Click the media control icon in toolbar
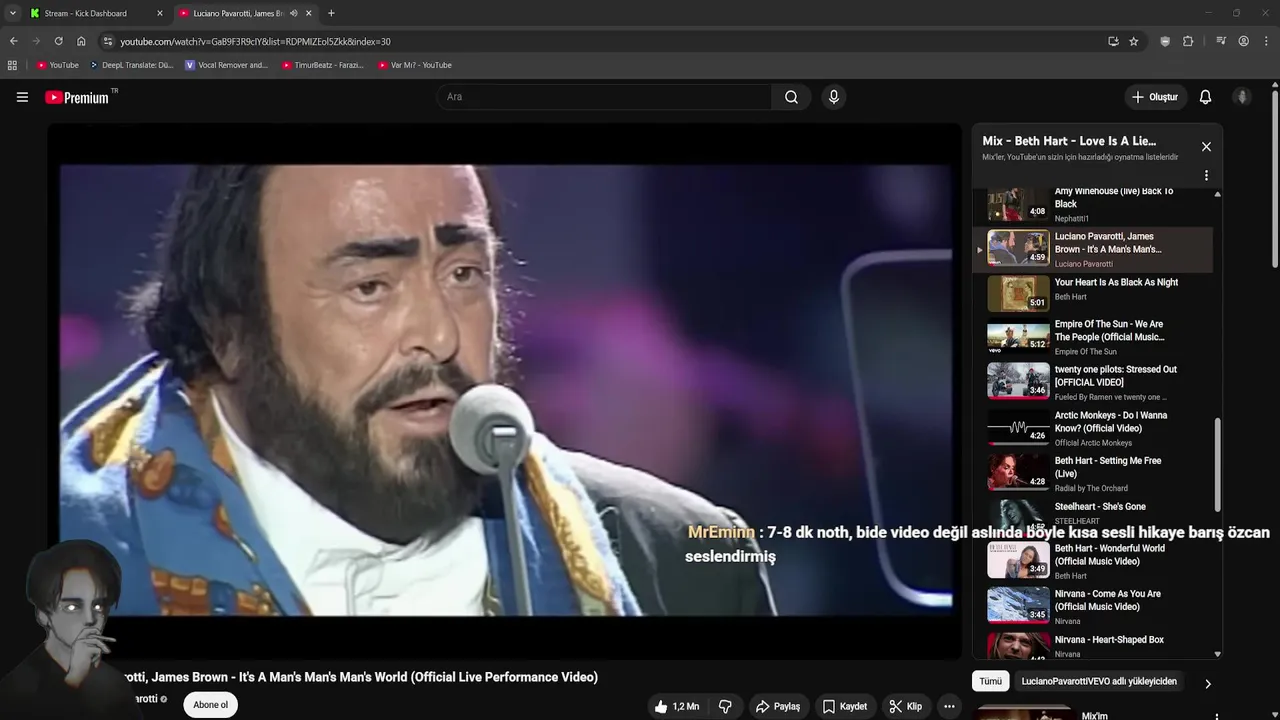This screenshot has height=720, width=1280. (1221, 41)
